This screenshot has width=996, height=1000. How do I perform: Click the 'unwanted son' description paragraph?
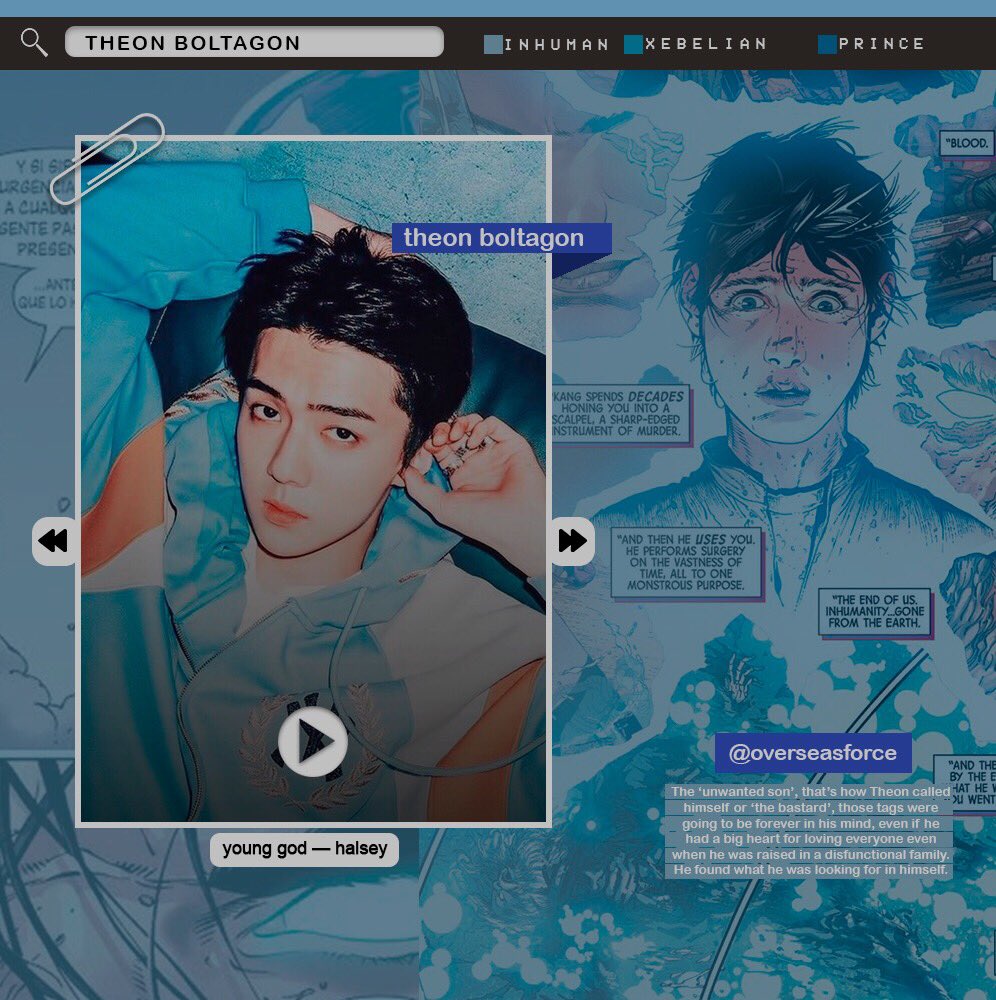(x=810, y=830)
